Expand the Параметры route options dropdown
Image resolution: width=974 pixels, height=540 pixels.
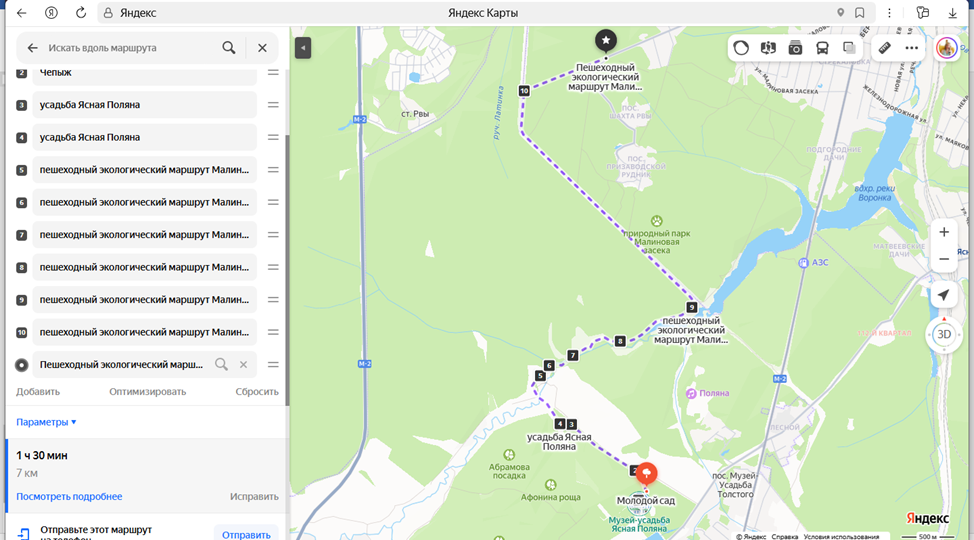pyautogui.click(x=46, y=422)
